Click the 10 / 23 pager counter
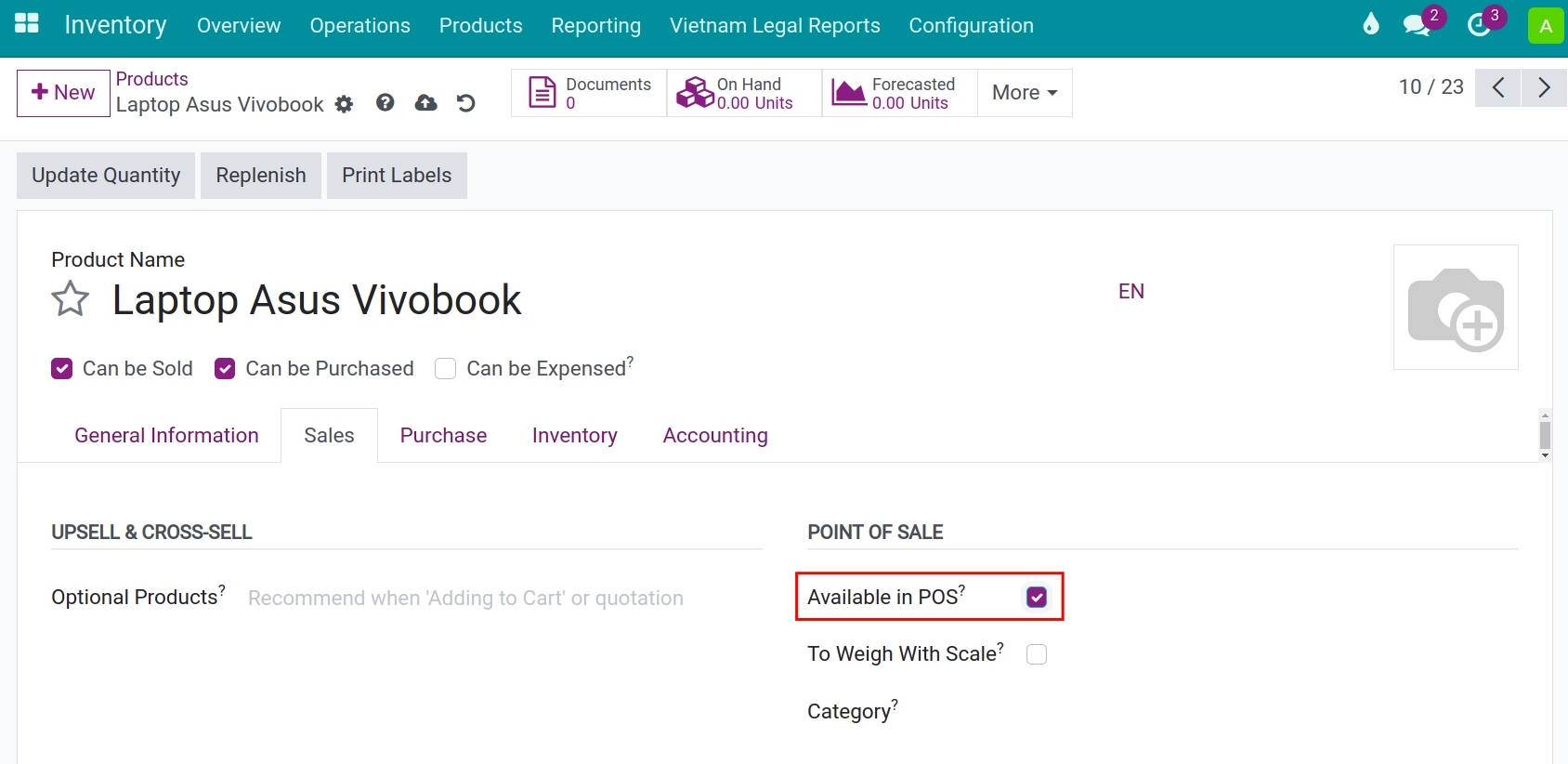 tap(1431, 87)
